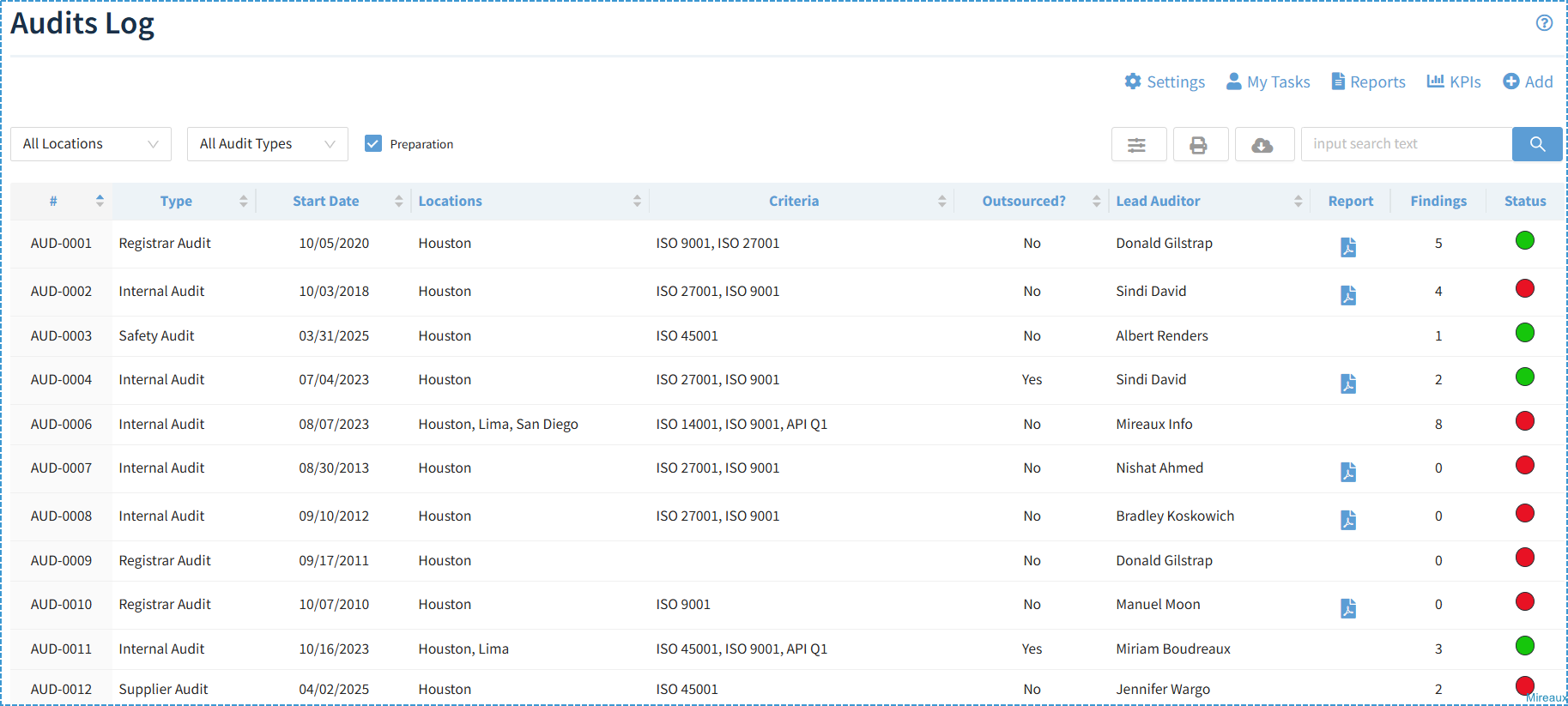Image resolution: width=1568 pixels, height=706 pixels.
Task: Sort table by Lead Auditor column
Action: [1158, 202]
